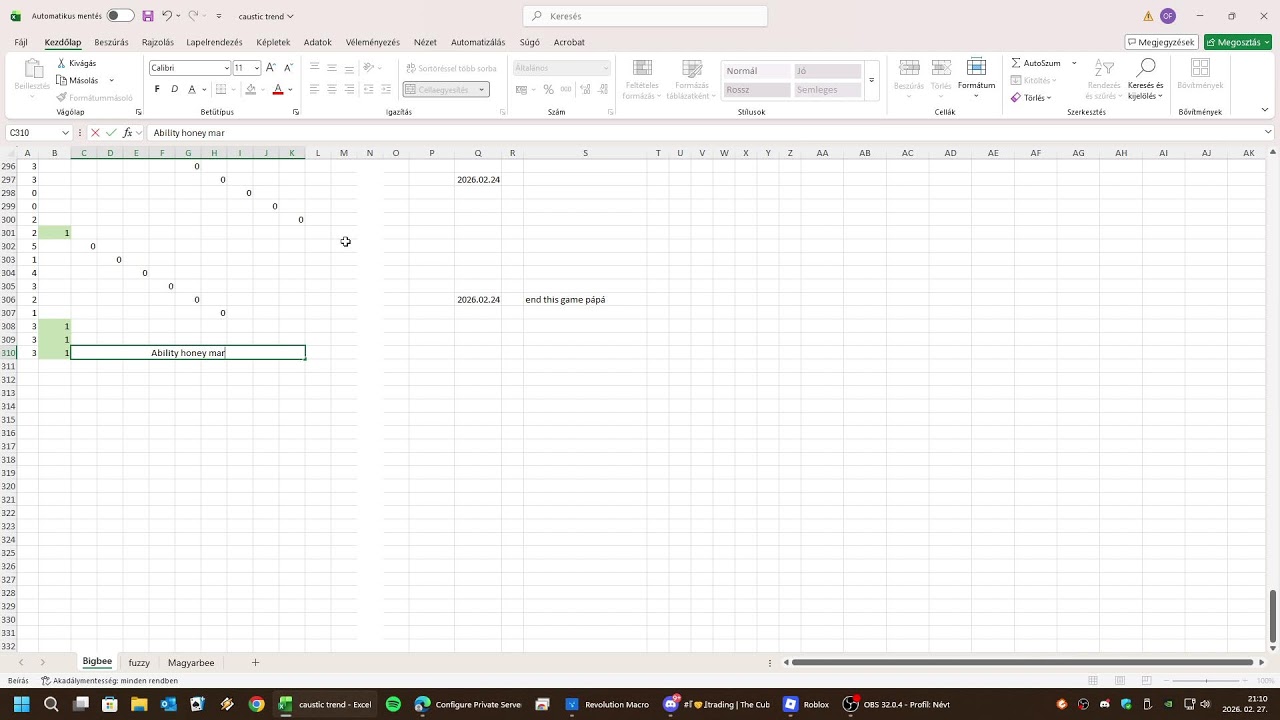Click the Undo arrow icon
Viewport: 1280px width, 720px height.
pyautogui.click(x=167, y=16)
